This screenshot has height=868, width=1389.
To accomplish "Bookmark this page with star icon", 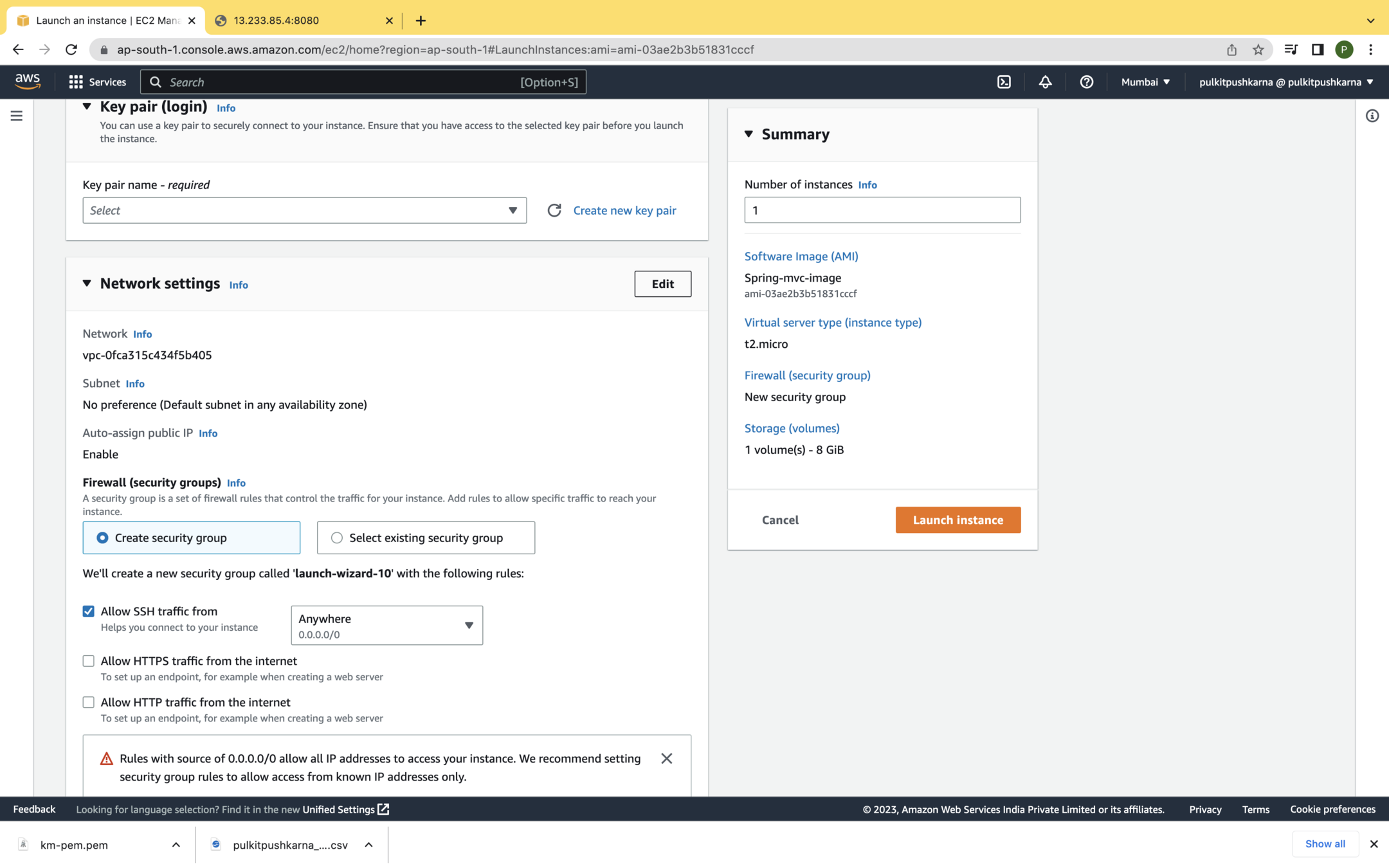I will tap(1258, 50).
